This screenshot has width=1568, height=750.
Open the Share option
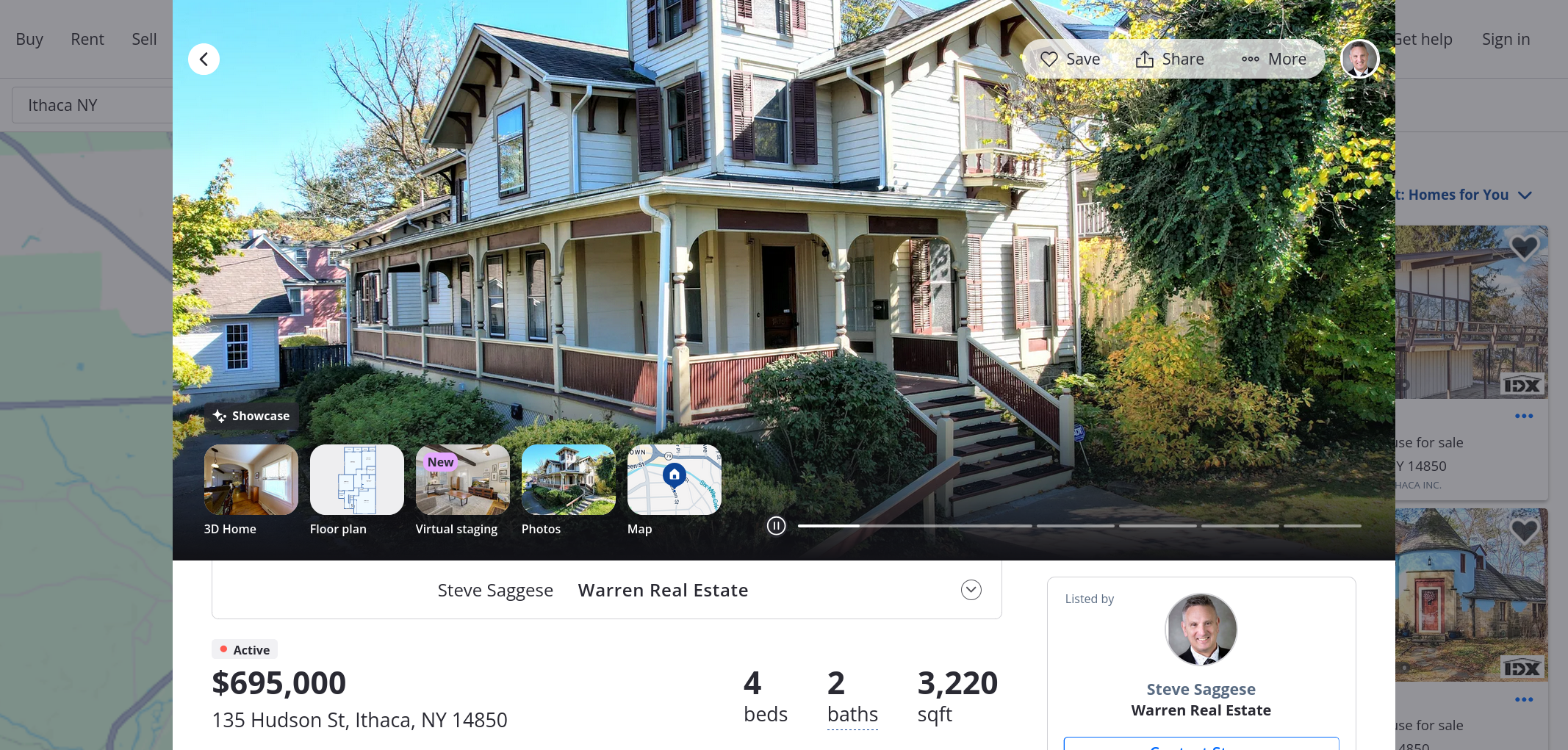[x=1170, y=60]
